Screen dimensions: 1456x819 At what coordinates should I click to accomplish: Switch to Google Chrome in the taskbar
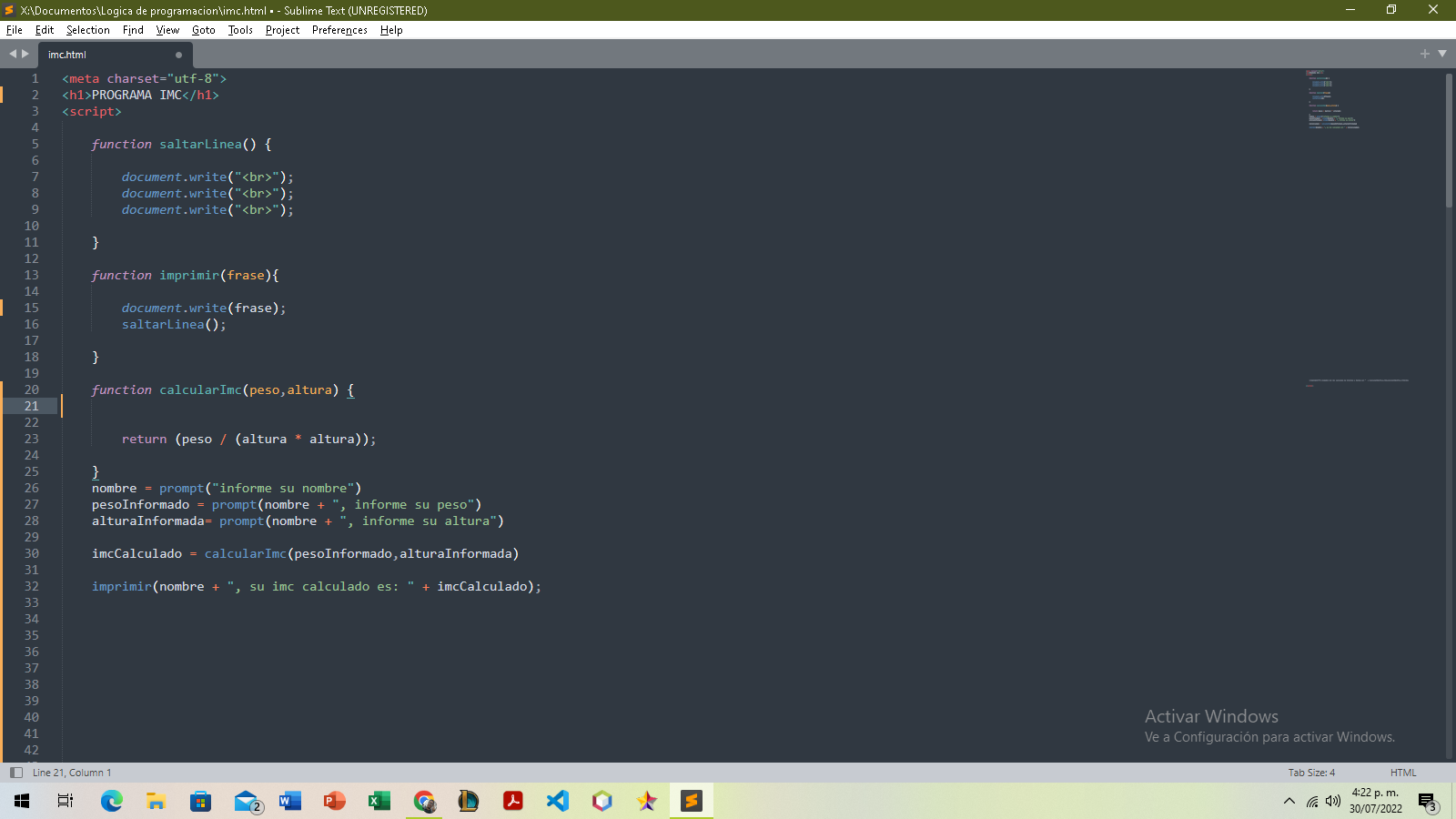click(x=424, y=801)
